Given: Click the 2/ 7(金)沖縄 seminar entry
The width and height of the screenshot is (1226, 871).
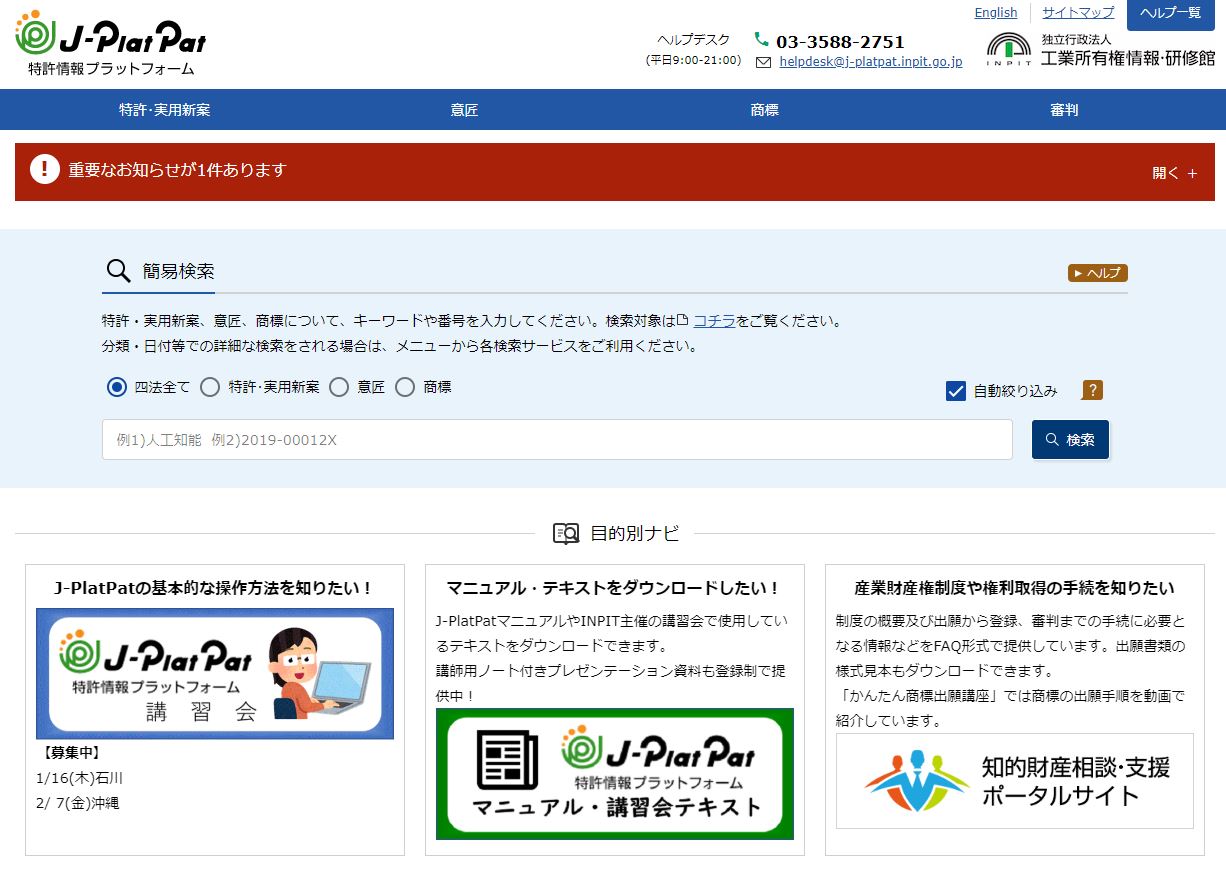Looking at the screenshot, I should pos(77,803).
